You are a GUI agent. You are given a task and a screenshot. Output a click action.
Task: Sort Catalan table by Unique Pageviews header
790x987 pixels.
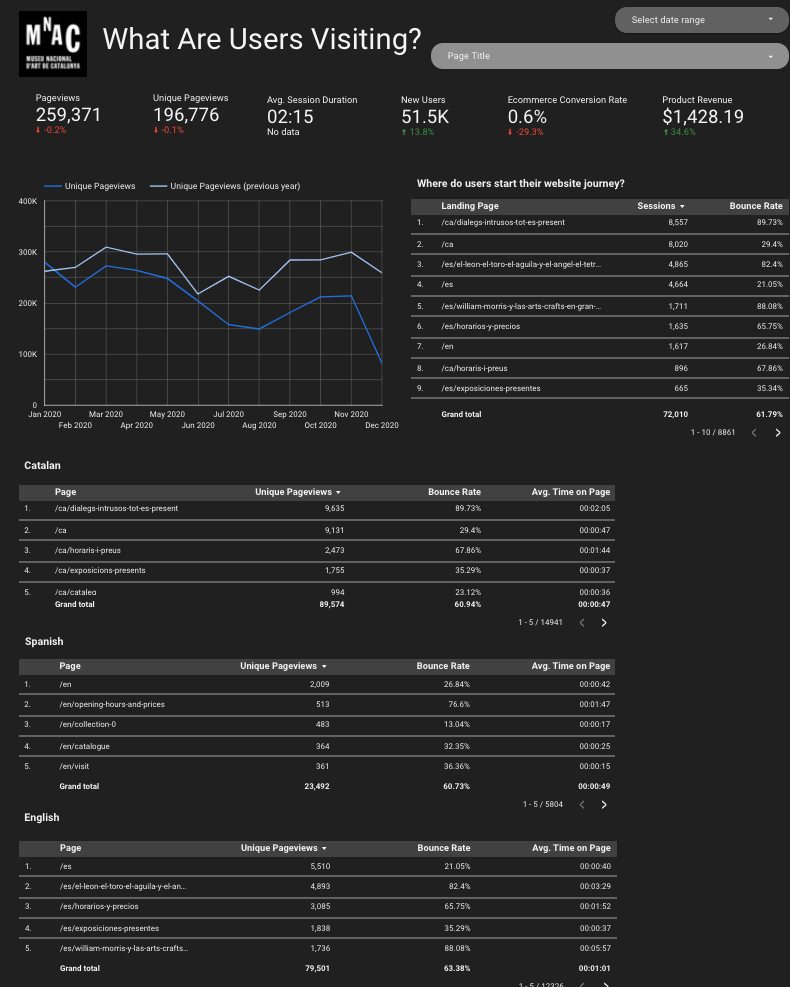297,492
